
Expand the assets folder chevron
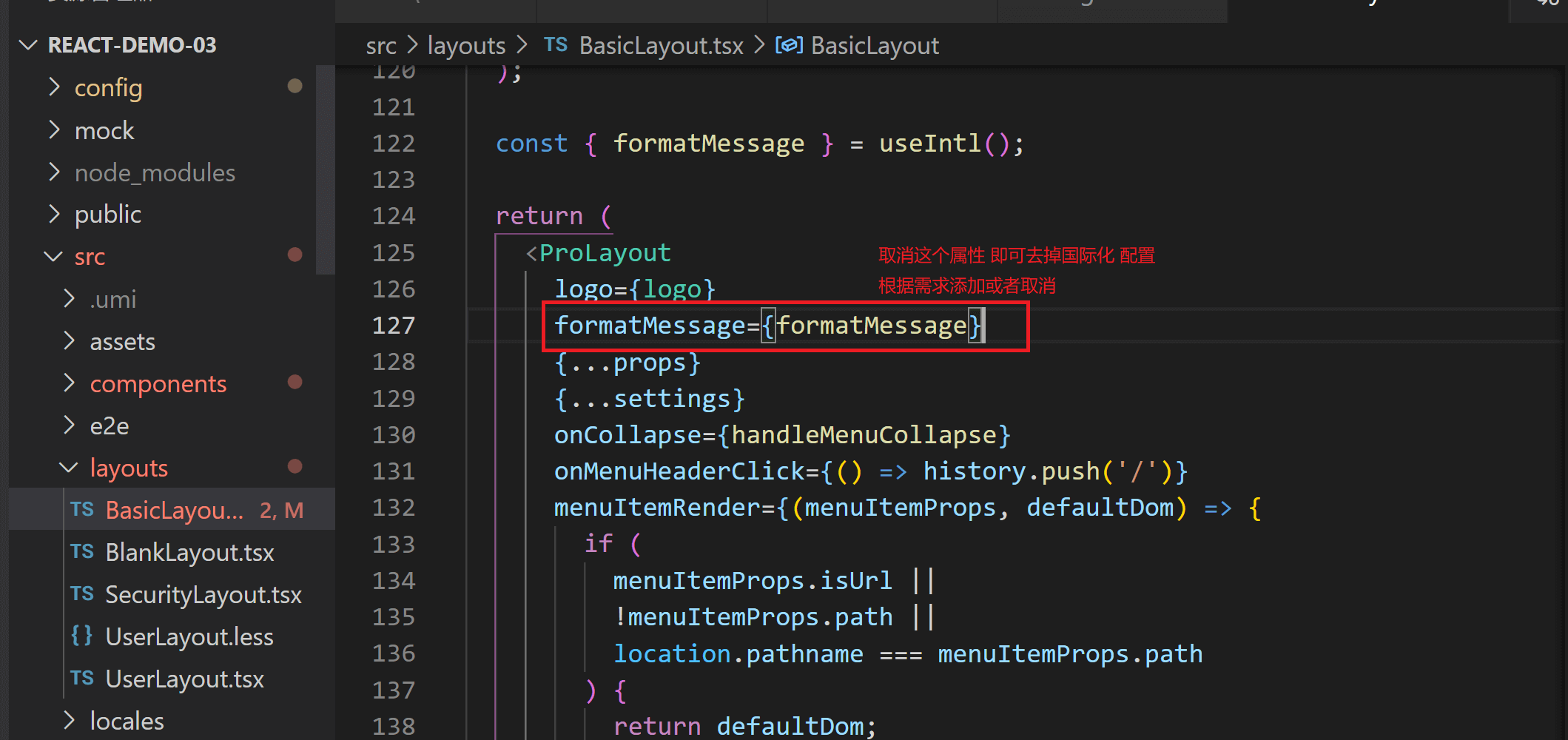(x=70, y=341)
